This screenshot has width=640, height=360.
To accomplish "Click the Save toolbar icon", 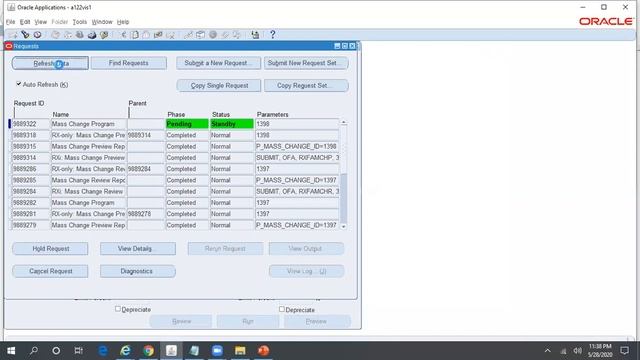I will tap(56, 35).
